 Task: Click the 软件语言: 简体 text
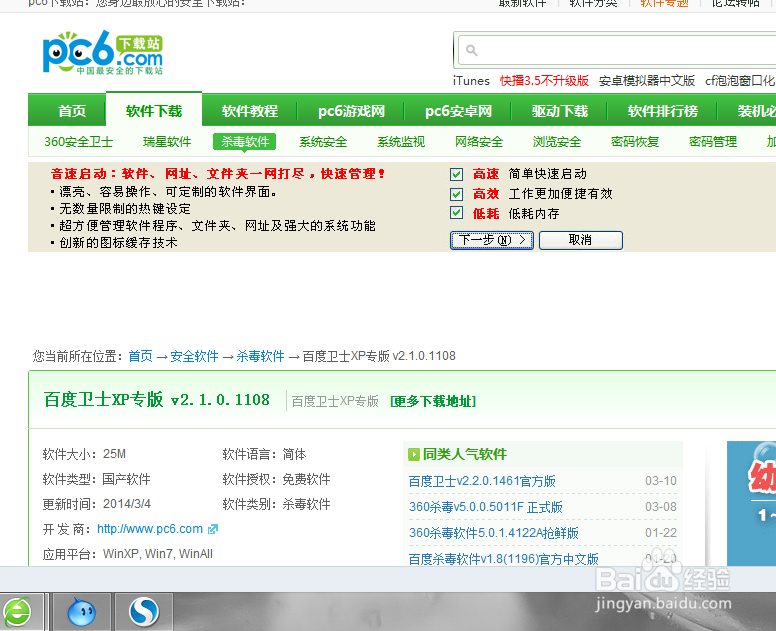264,454
